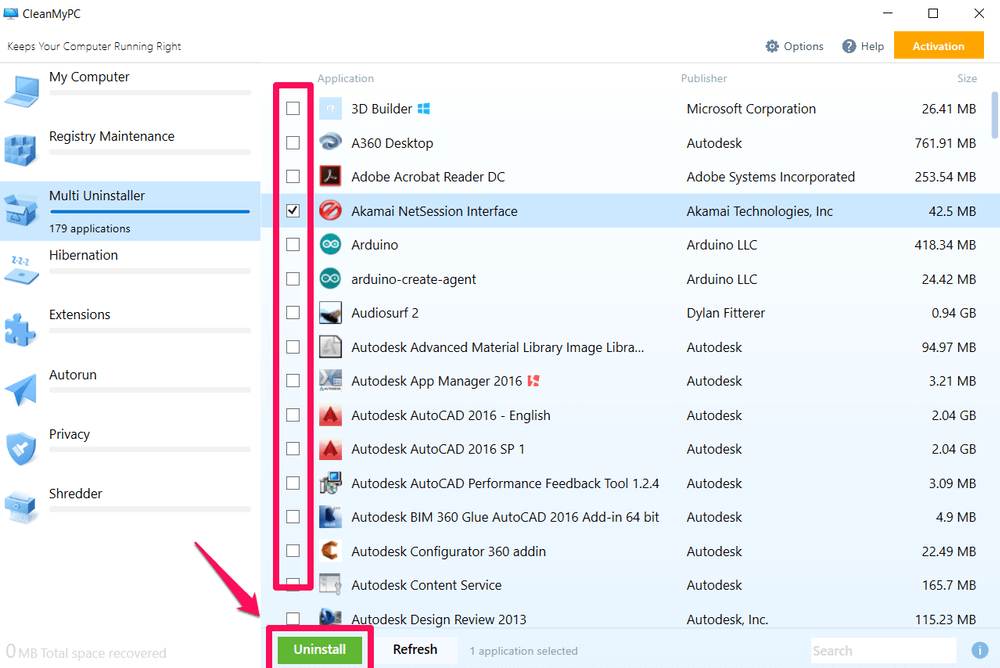Screen dimensions: 1000x668
Task: Click the AutoCAD 2016 SP 1 icon
Action: tap(330, 449)
